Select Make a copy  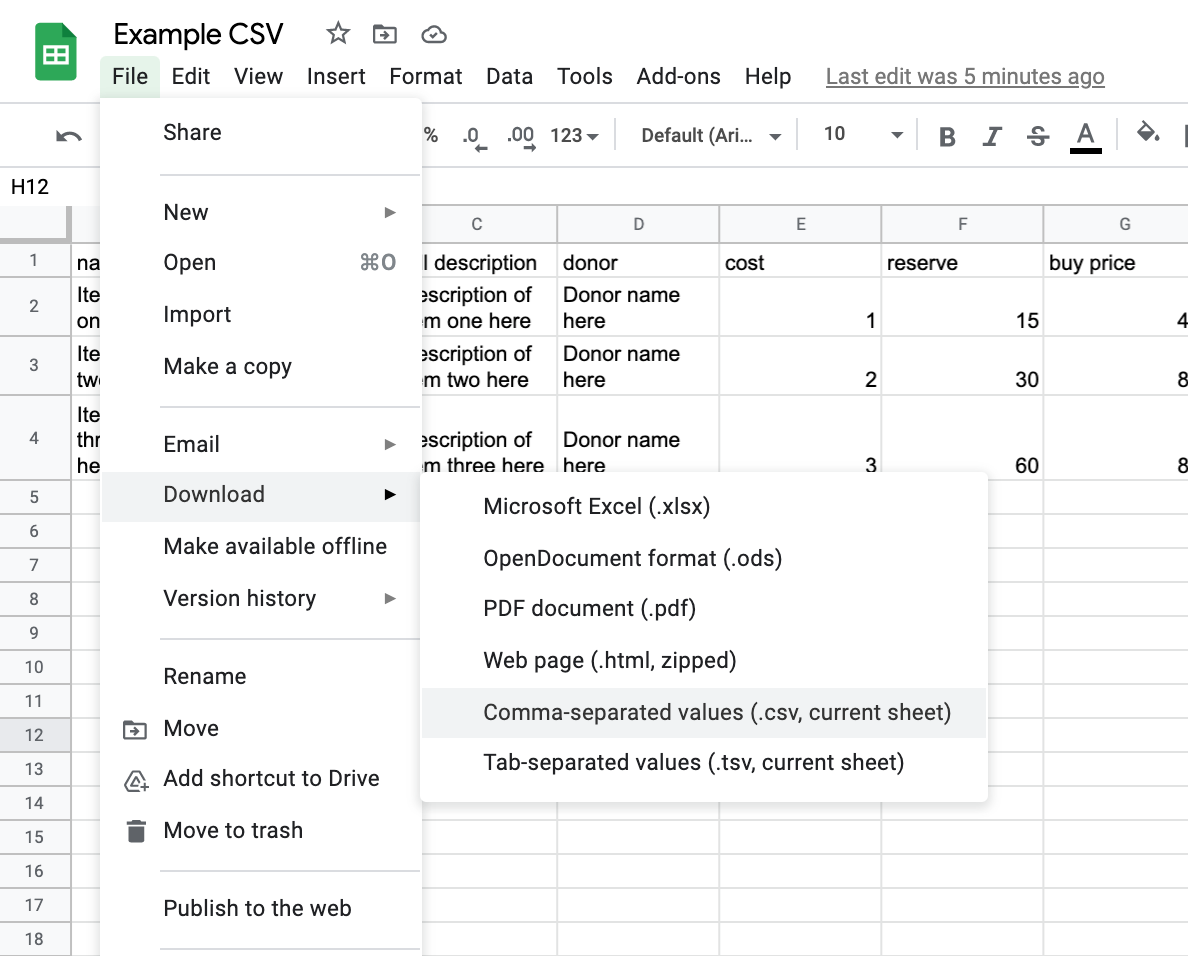261,367
